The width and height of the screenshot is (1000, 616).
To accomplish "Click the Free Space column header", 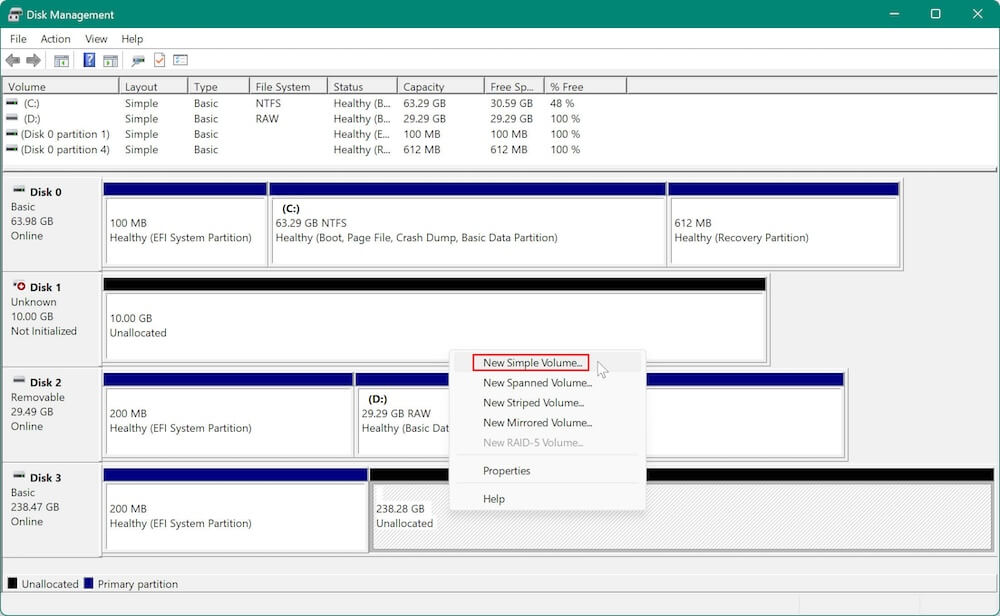I will tap(510, 85).
